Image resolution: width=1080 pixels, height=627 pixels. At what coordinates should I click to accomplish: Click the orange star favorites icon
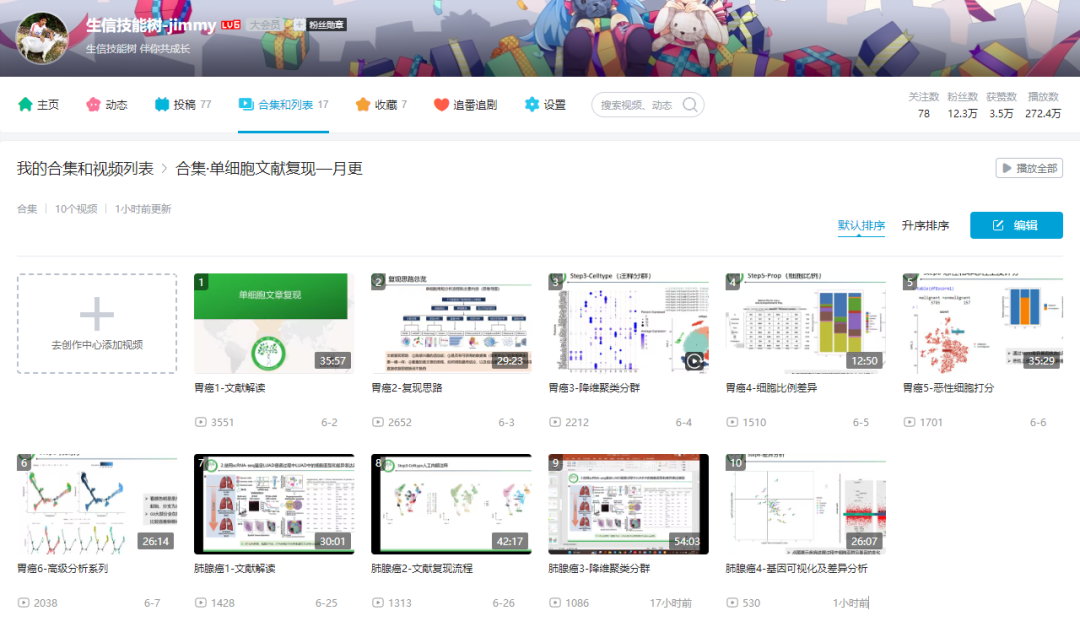coord(363,105)
